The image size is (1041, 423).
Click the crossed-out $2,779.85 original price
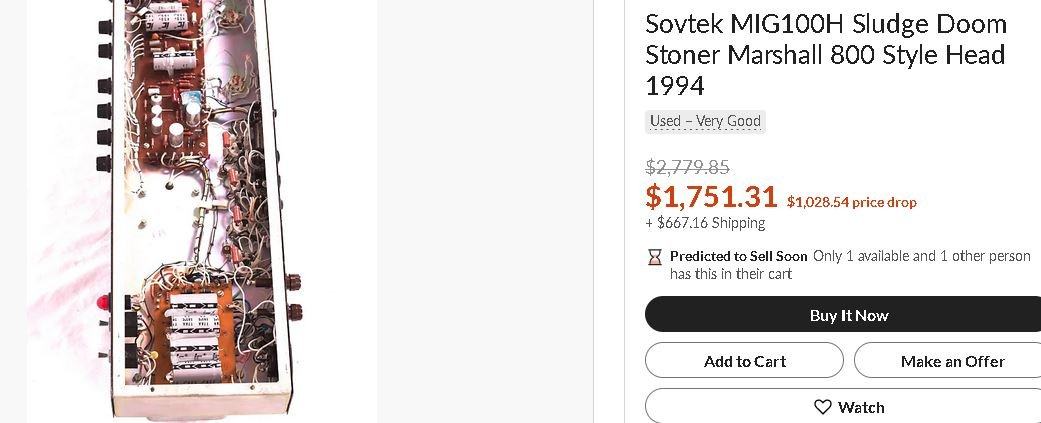[687, 167]
